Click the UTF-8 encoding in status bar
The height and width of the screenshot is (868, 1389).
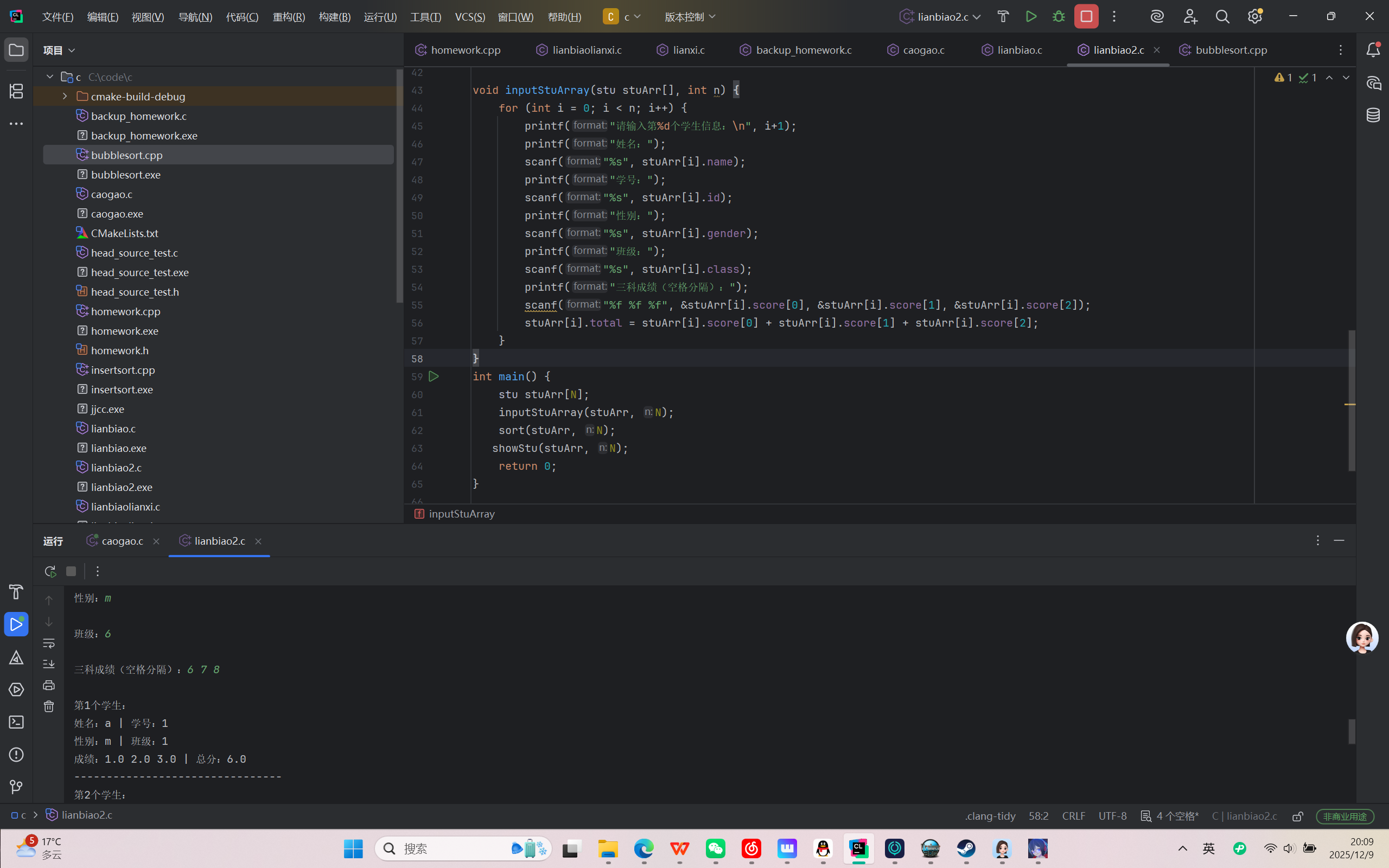pos(1112,816)
